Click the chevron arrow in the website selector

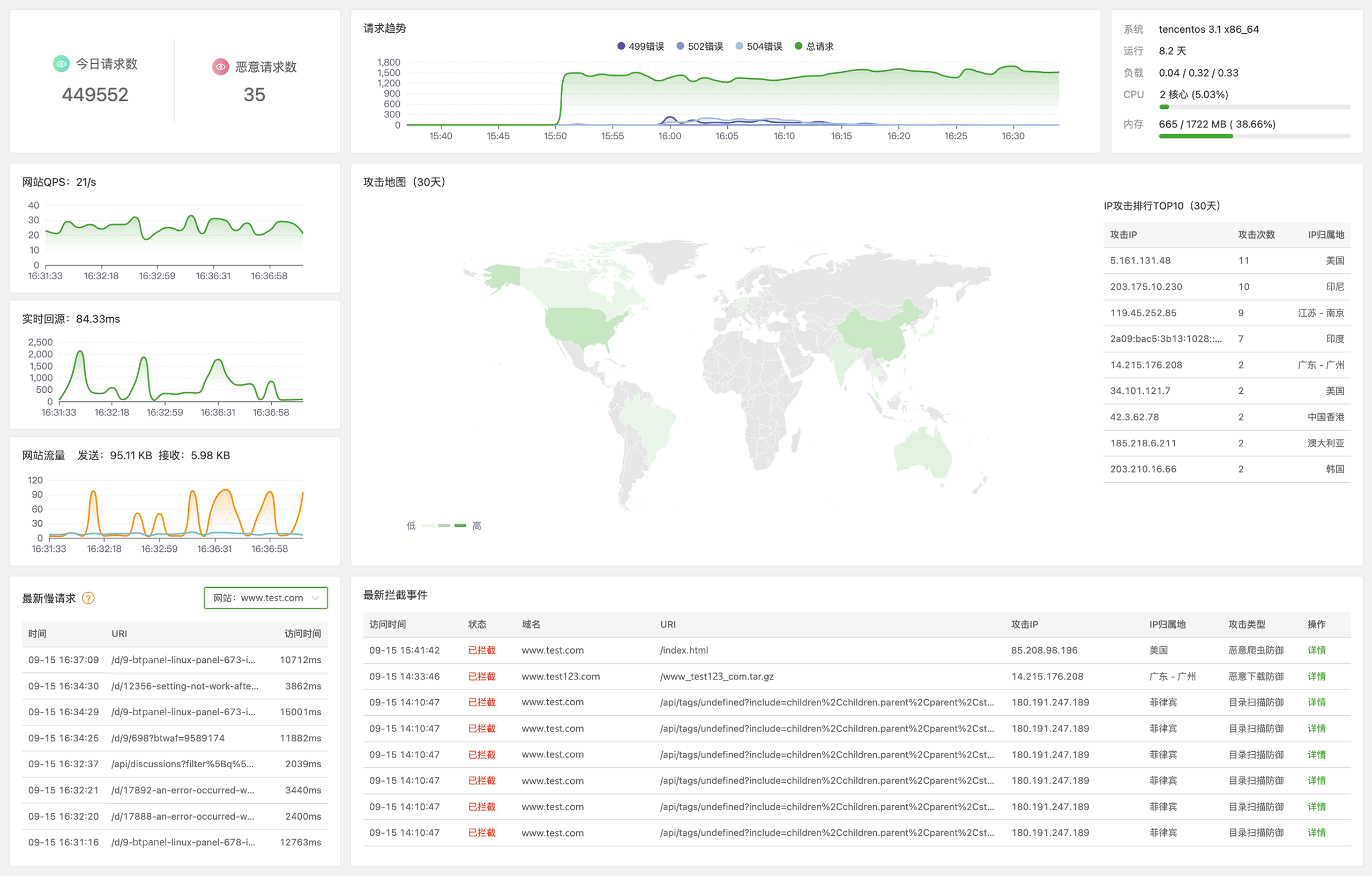click(315, 598)
